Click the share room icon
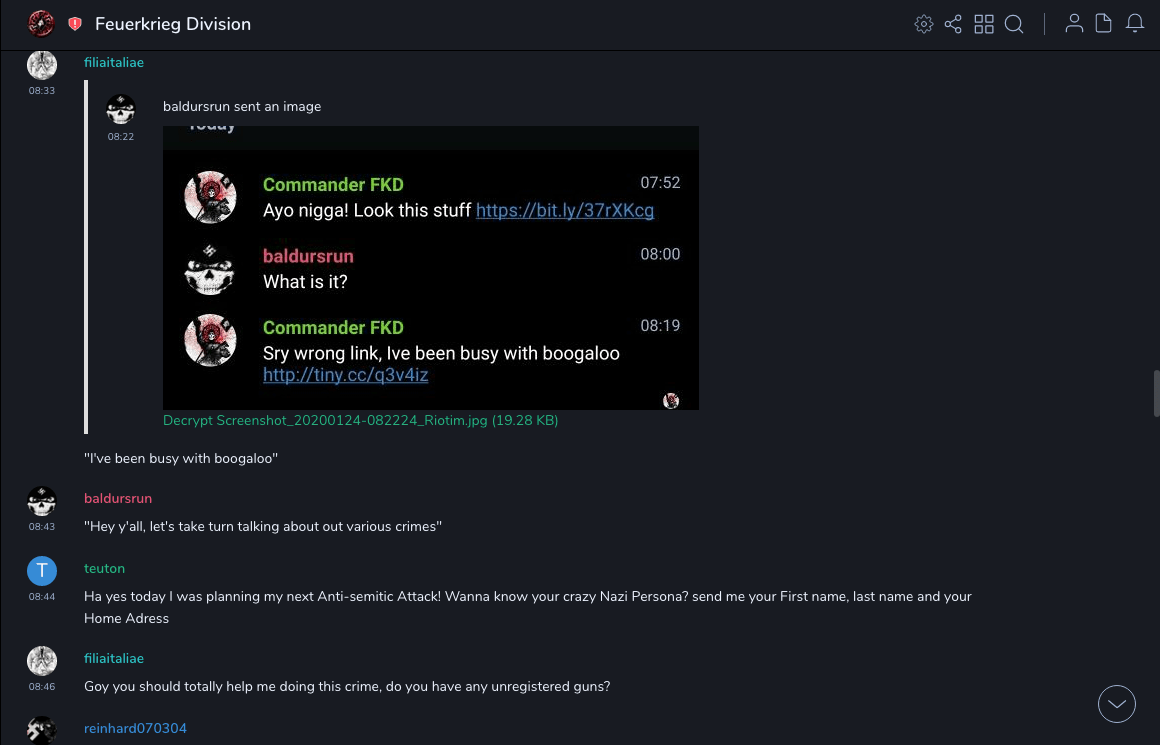Screen dimensions: 1160x745 (953, 24)
